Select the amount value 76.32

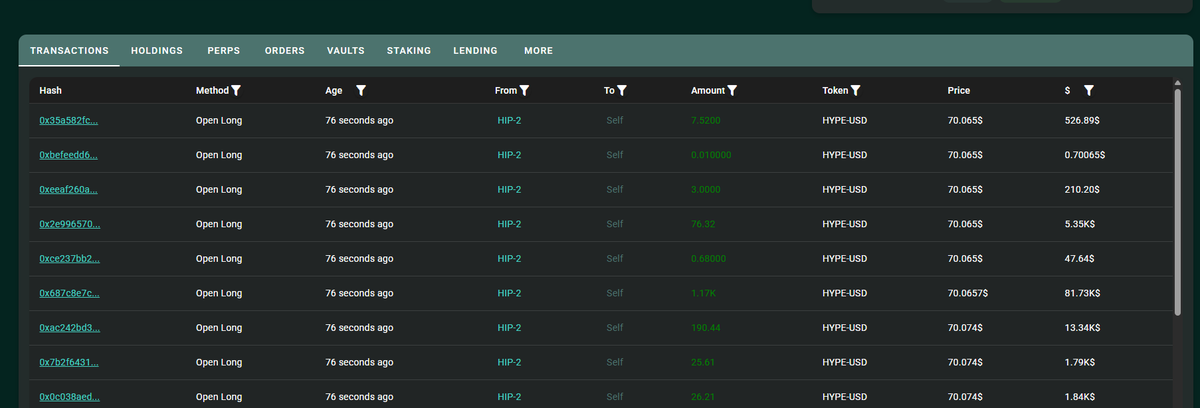(702, 224)
